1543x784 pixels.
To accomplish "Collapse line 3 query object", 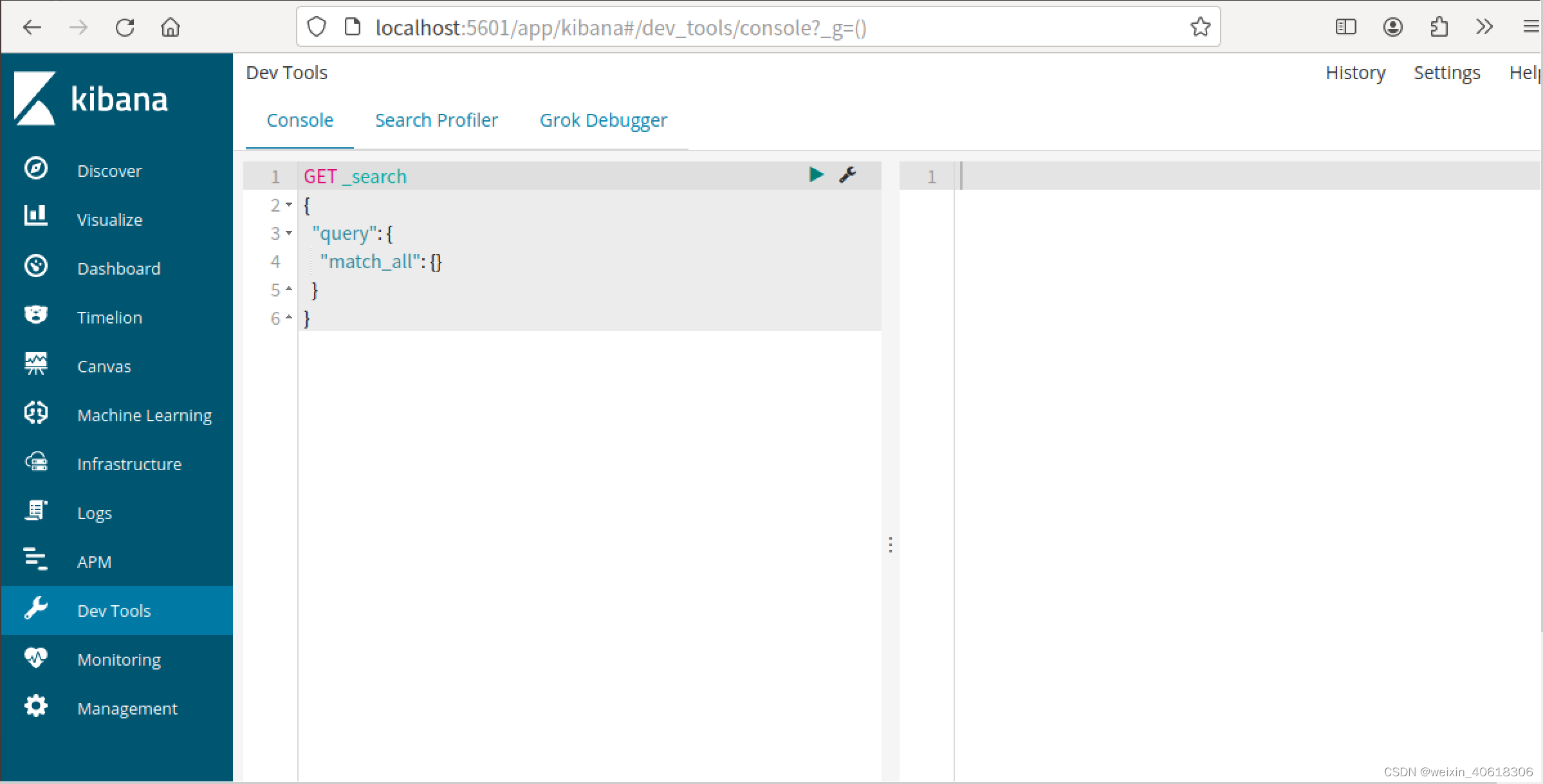I will [288, 233].
